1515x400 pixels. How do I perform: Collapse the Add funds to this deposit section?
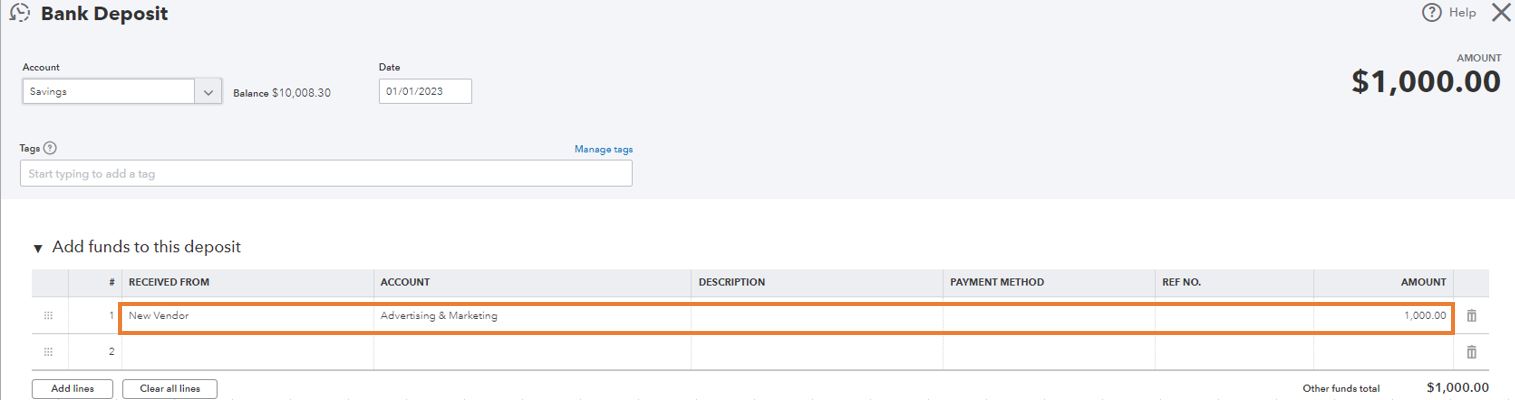coord(38,248)
